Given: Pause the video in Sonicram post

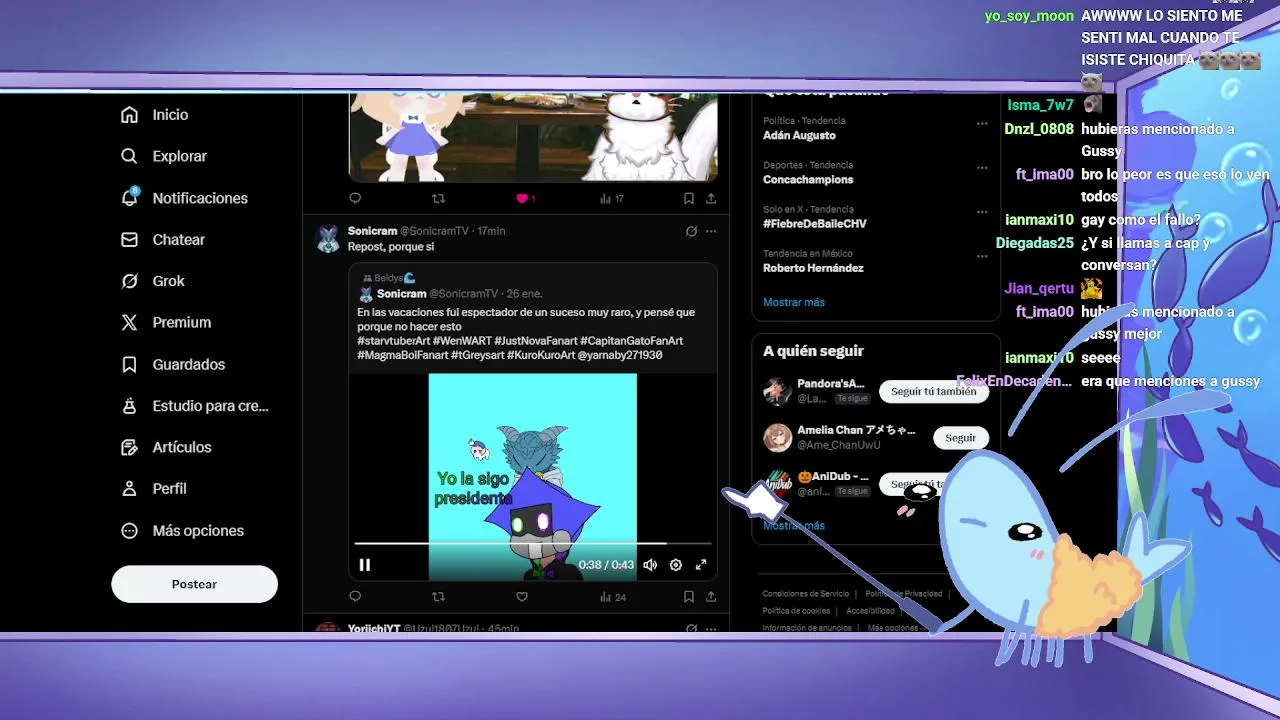Looking at the screenshot, I should tap(365, 565).
